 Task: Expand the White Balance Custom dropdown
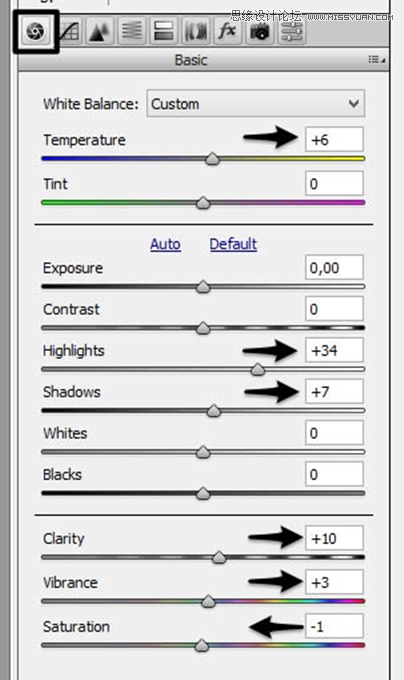tap(256, 104)
